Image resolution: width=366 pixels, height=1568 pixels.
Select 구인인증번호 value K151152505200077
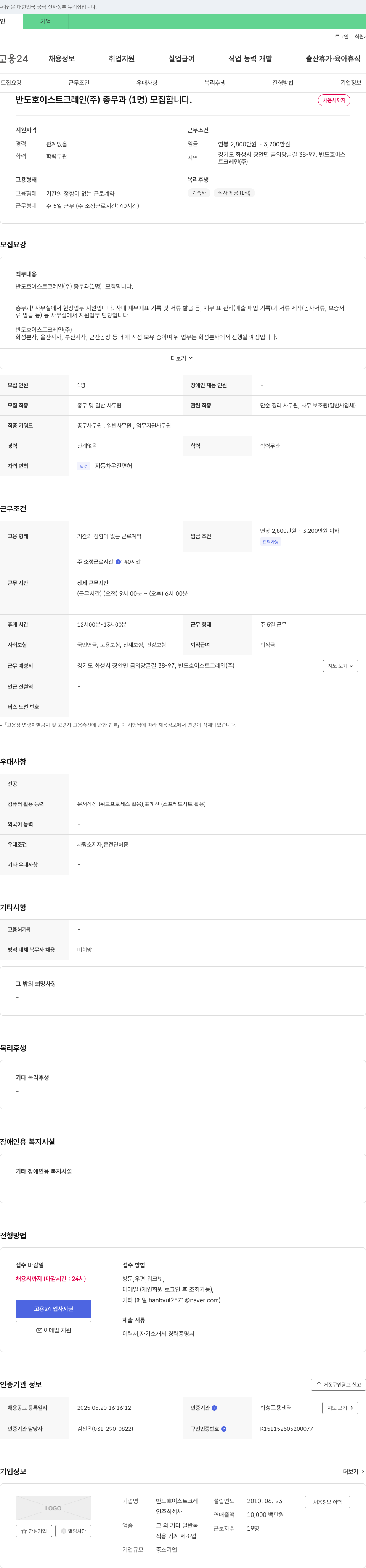tap(286, 1429)
